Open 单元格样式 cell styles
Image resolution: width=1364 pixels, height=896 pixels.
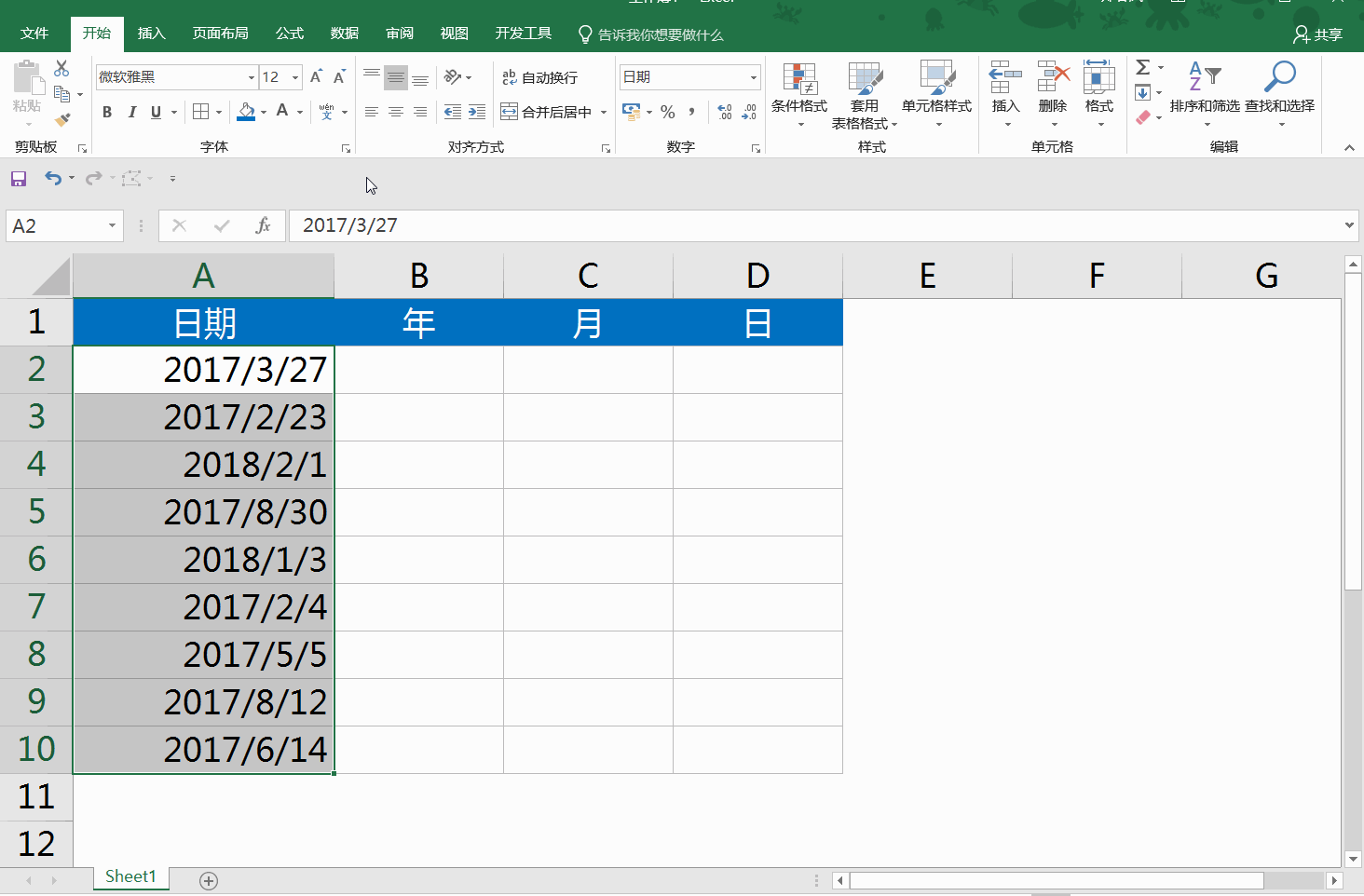tap(937, 94)
